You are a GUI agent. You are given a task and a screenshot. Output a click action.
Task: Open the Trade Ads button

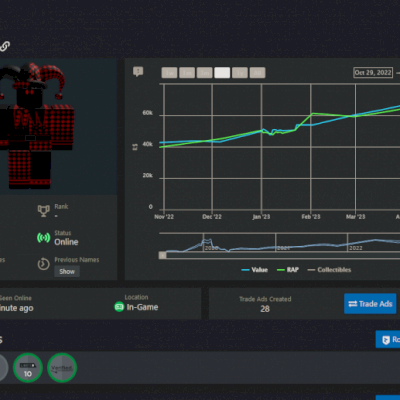tap(370, 304)
